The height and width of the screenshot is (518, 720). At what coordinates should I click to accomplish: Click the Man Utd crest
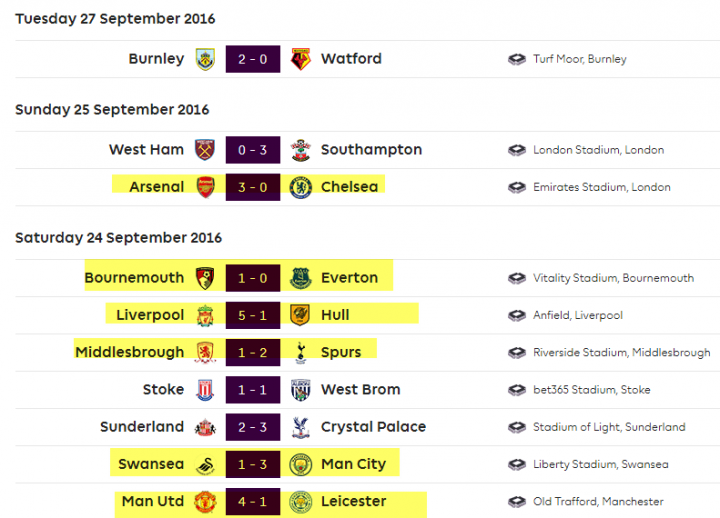tap(205, 501)
